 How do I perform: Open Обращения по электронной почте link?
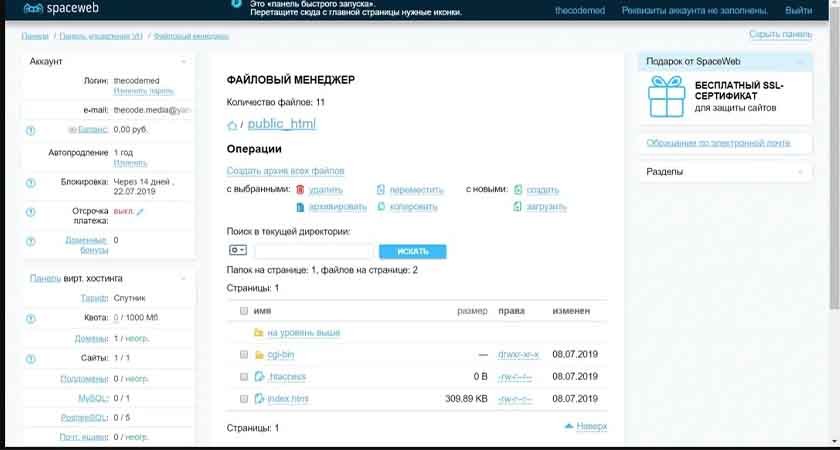(x=718, y=143)
